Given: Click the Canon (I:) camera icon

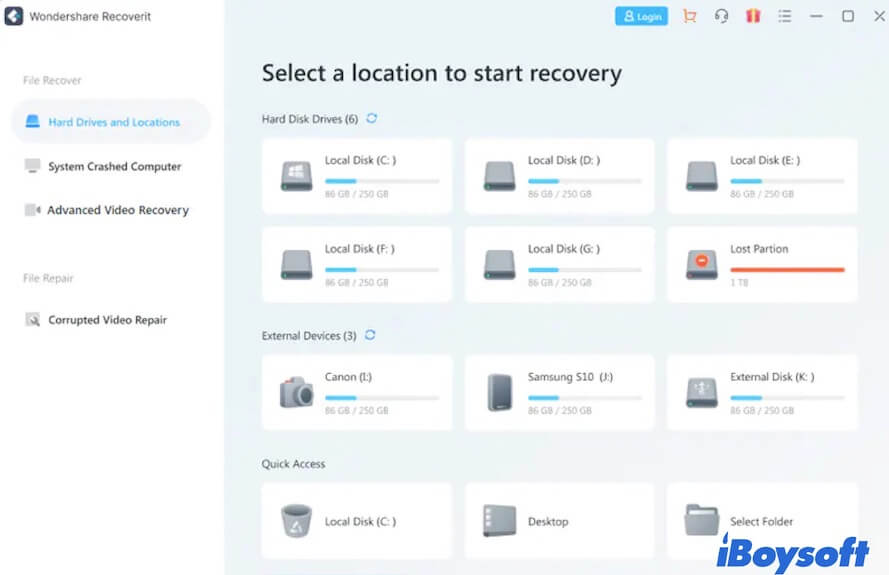Looking at the screenshot, I should [297, 392].
